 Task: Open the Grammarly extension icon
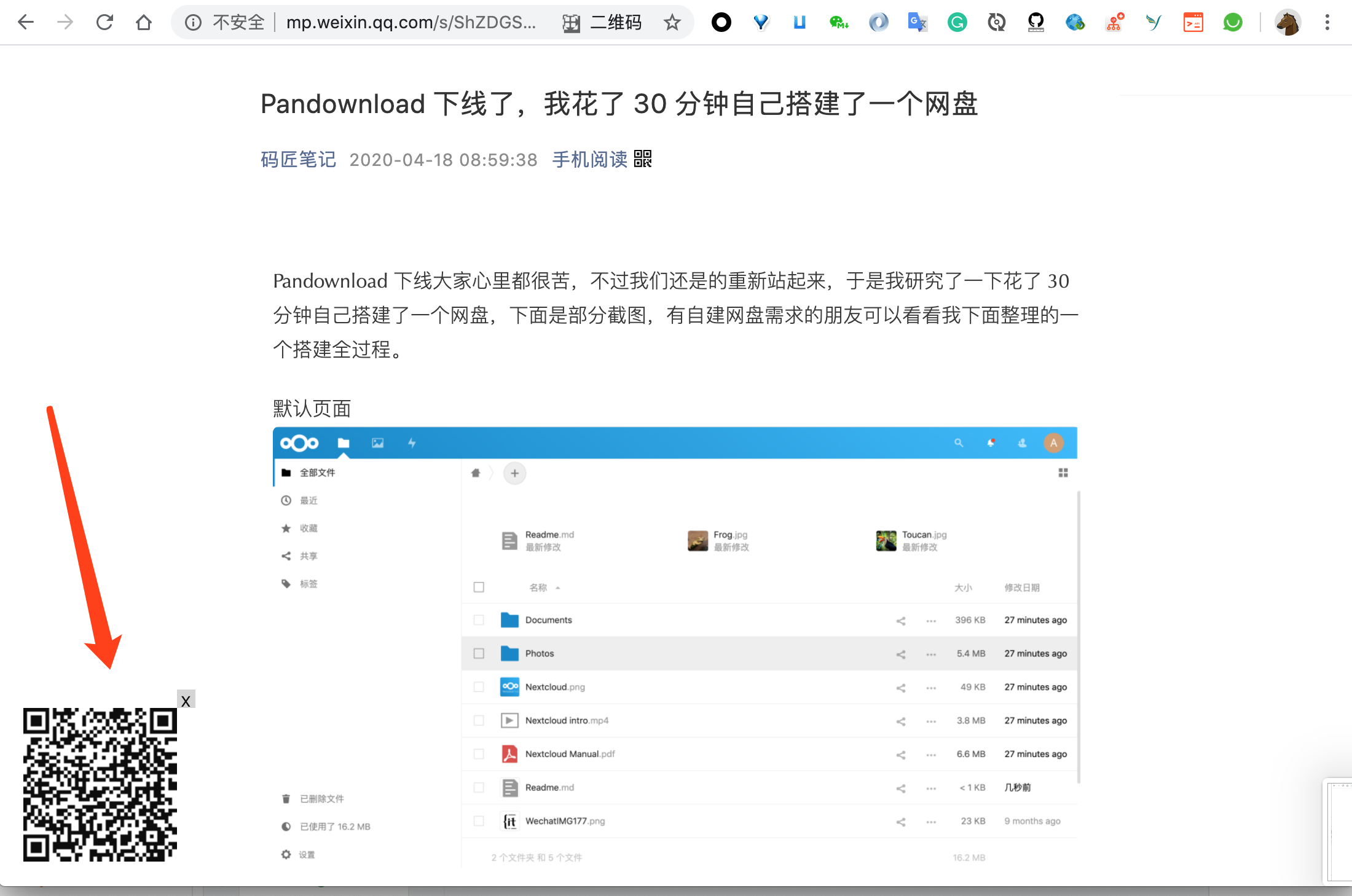point(957,23)
